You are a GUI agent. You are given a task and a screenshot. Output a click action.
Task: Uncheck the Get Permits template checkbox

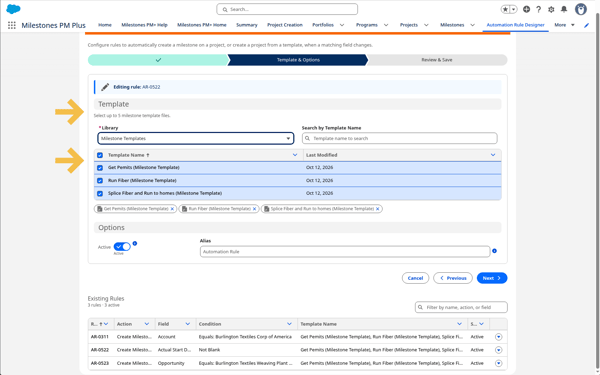[100, 168]
